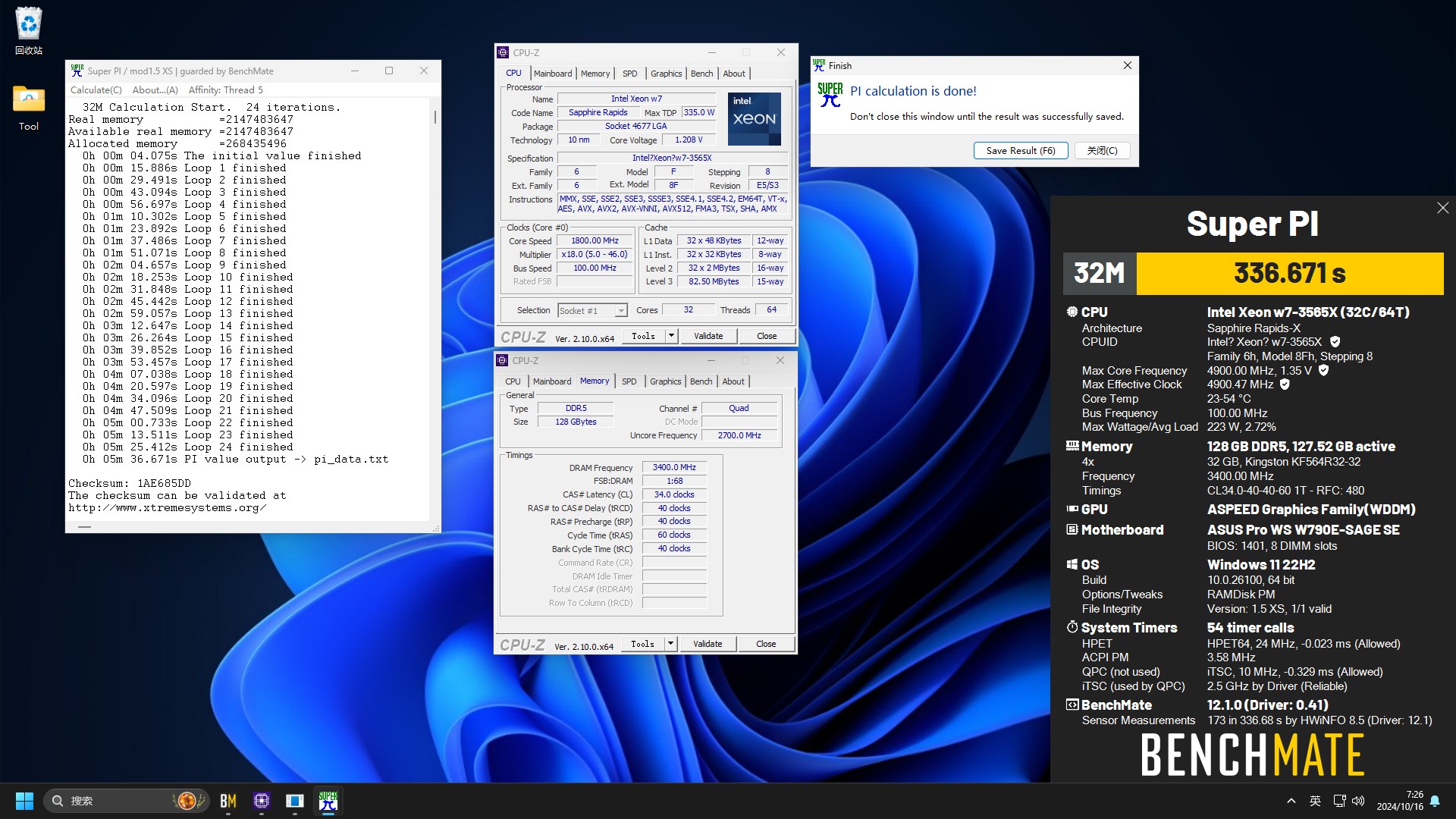Click the Uncore Frequency 2700.0 MHz value
The height and width of the screenshot is (819, 1456).
tap(739, 435)
